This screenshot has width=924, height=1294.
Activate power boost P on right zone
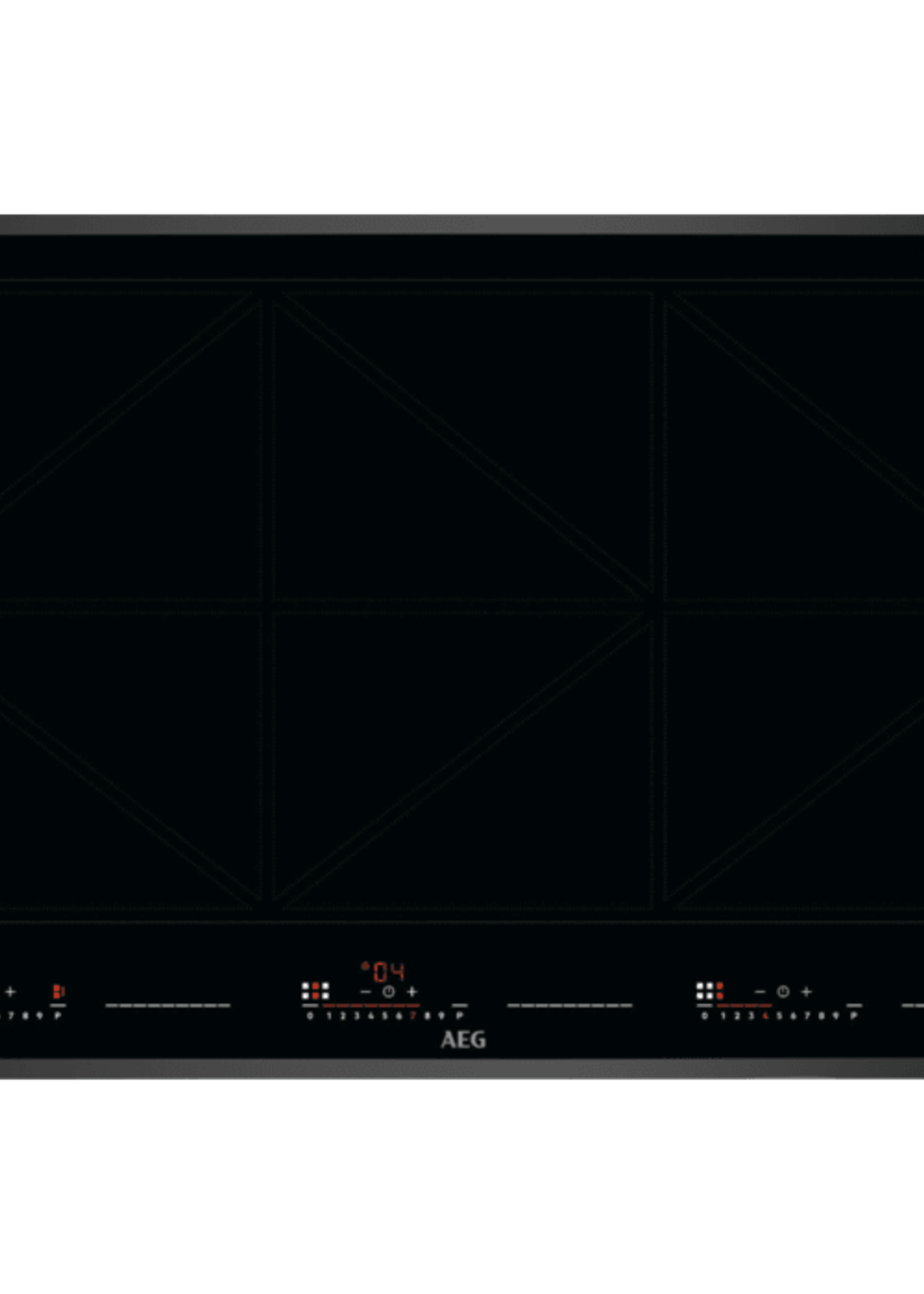(854, 1016)
